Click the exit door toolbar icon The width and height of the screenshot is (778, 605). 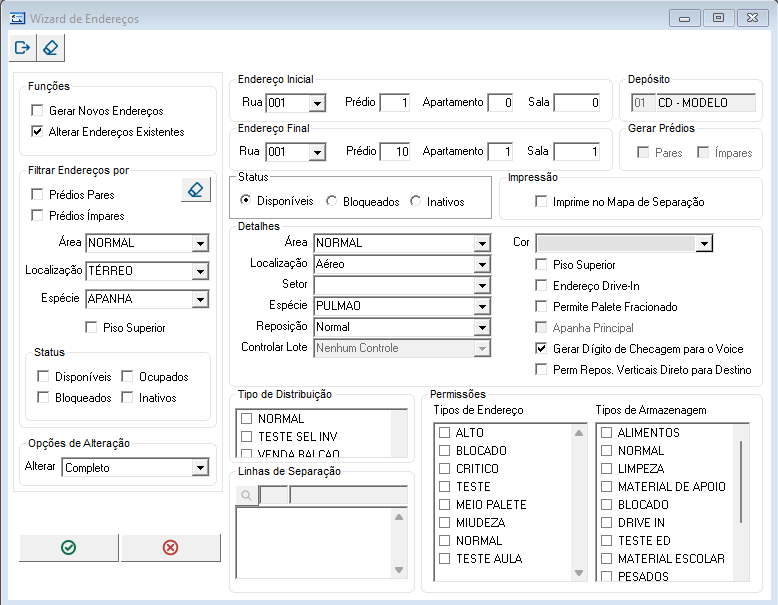(x=22, y=48)
